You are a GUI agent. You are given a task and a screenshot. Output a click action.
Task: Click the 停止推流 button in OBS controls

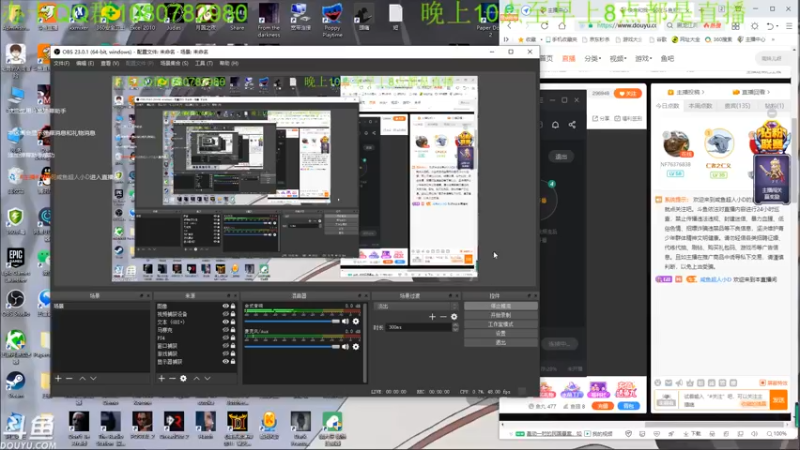[501, 306]
